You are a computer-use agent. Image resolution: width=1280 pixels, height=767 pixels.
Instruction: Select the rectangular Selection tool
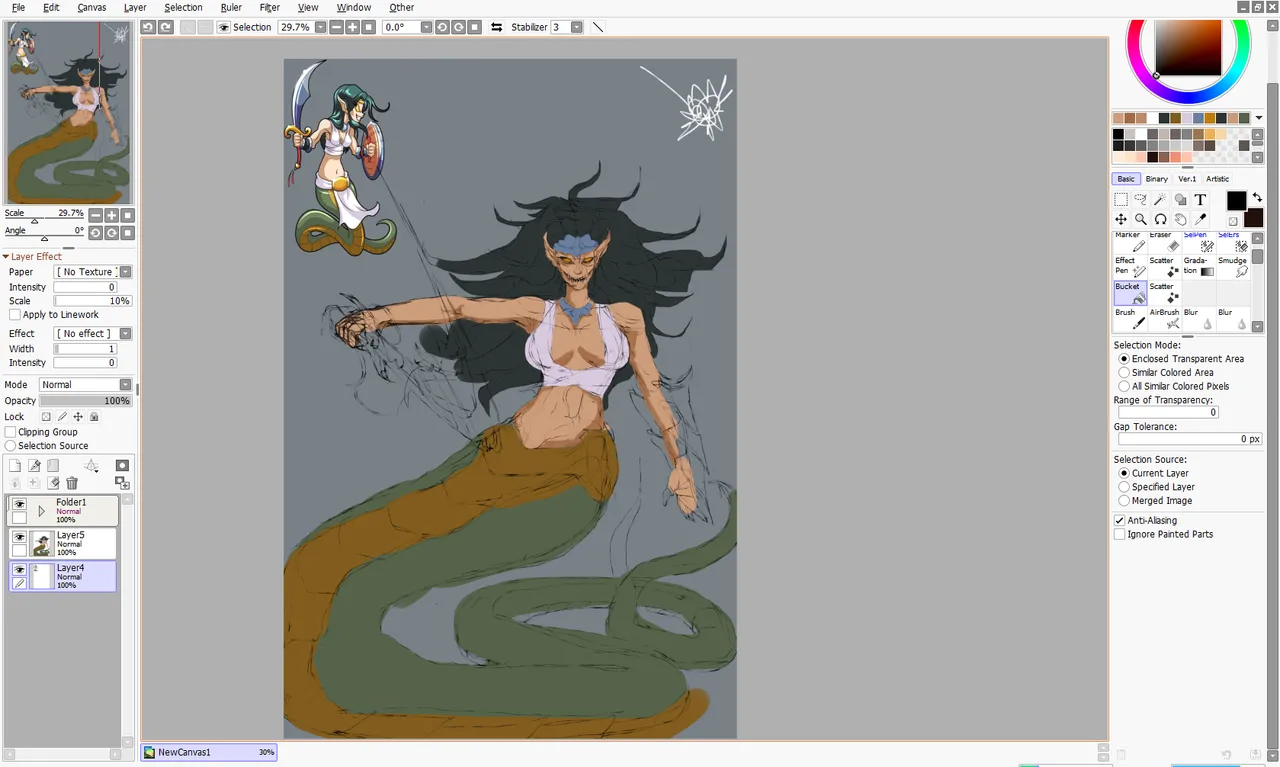(x=1121, y=200)
